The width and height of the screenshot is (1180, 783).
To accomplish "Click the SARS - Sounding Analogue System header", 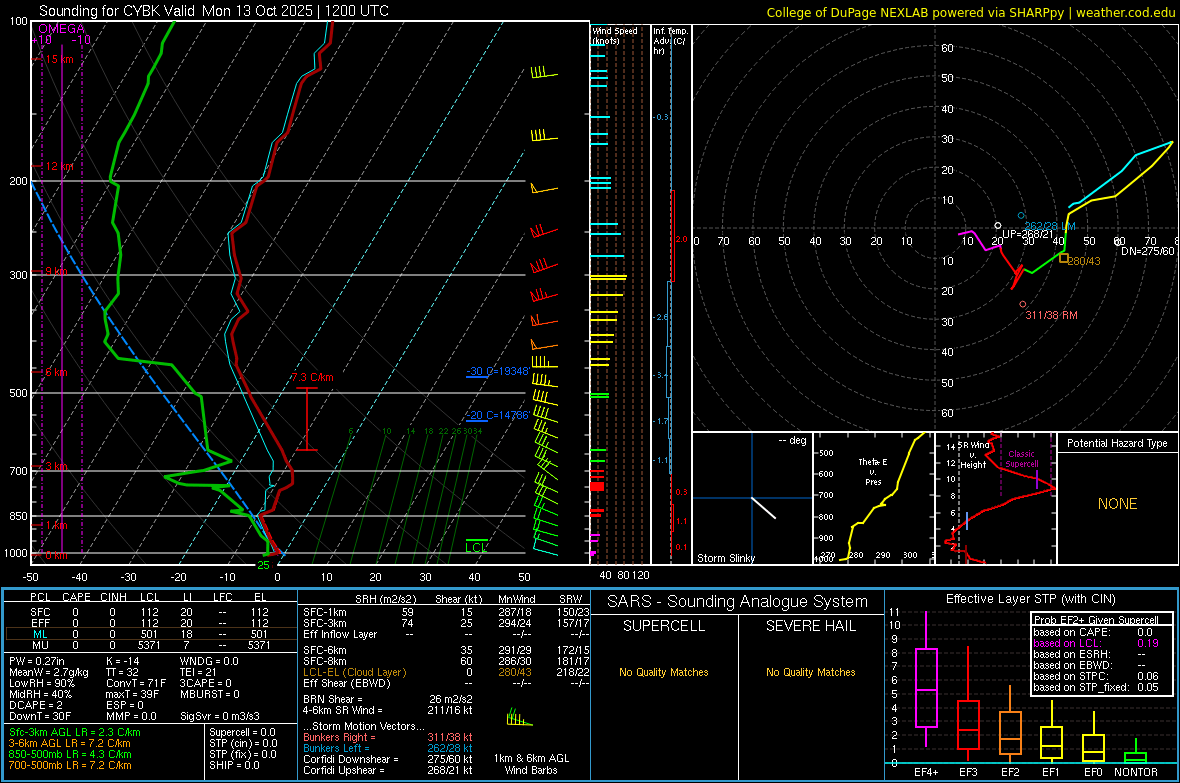I will [x=738, y=602].
